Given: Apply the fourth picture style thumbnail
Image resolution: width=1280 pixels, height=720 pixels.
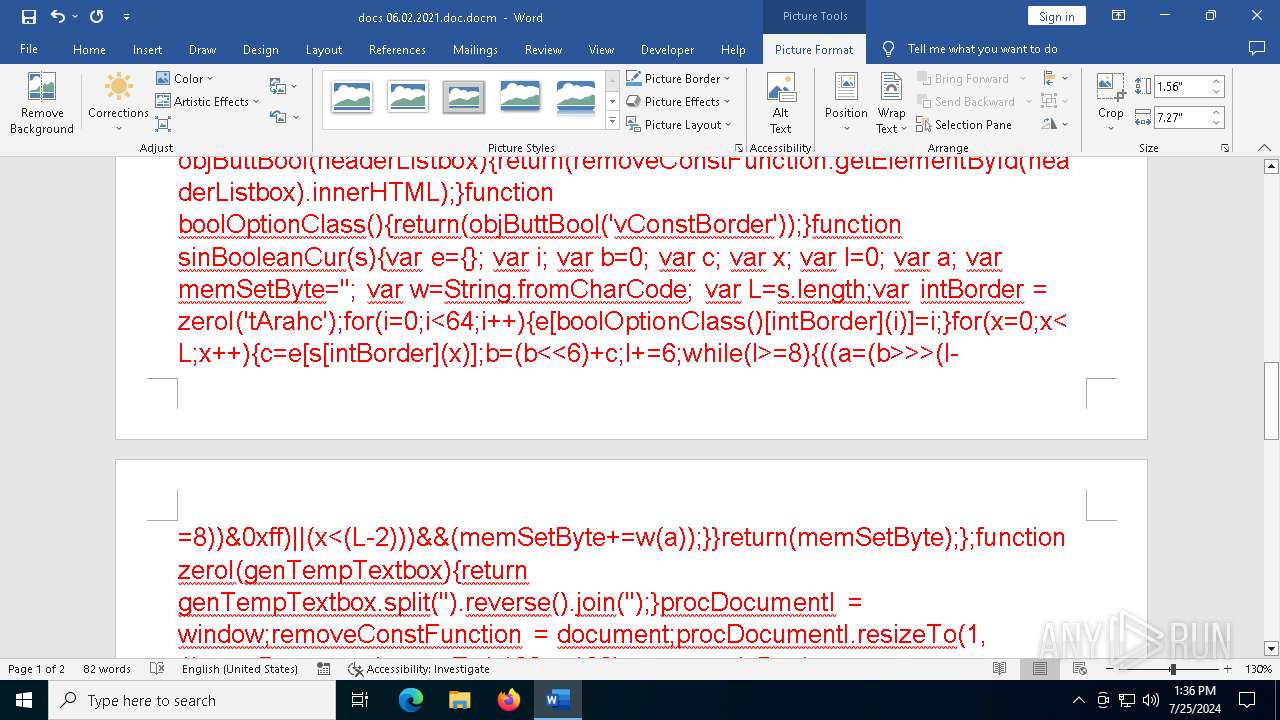Looking at the screenshot, I should click(x=520, y=97).
